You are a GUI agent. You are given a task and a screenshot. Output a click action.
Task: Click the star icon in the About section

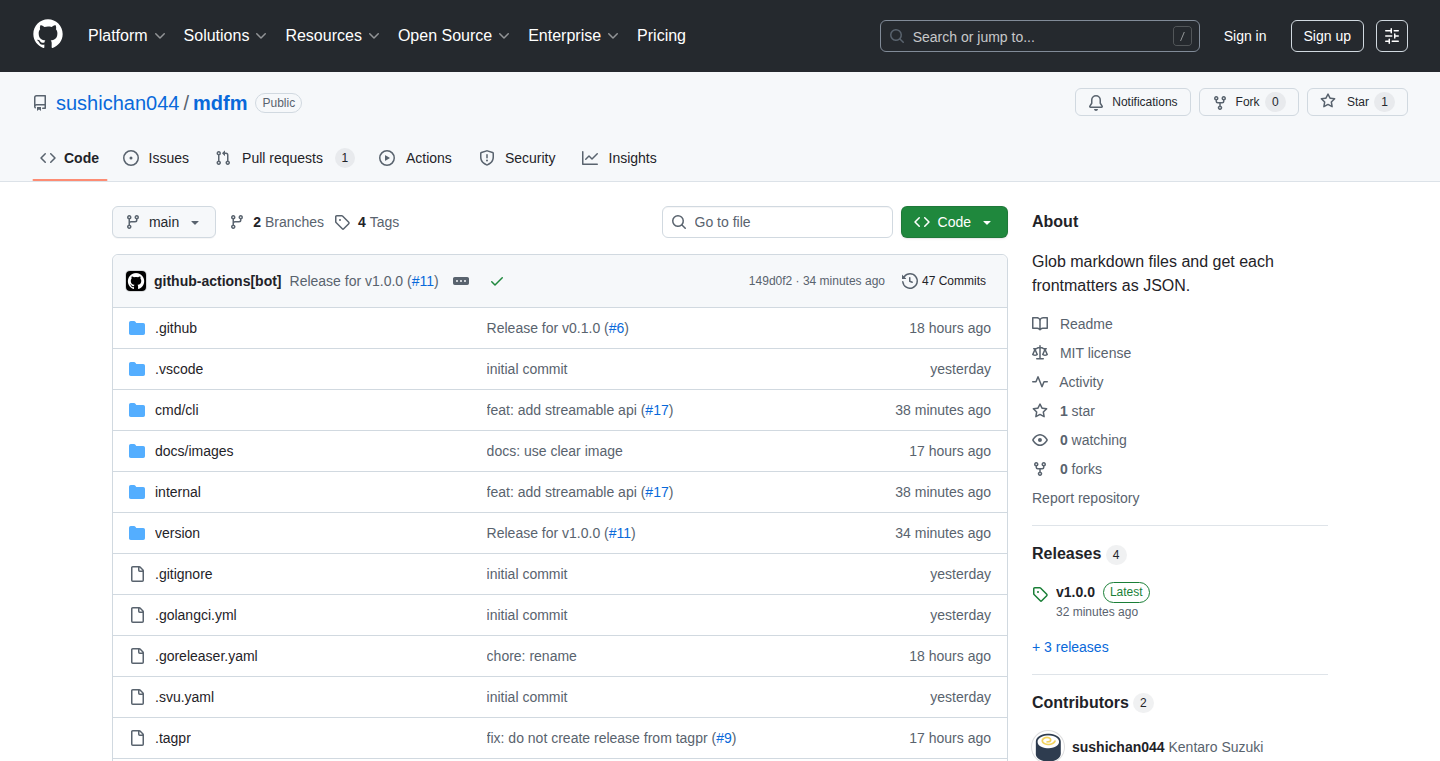[x=1040, y=411]
